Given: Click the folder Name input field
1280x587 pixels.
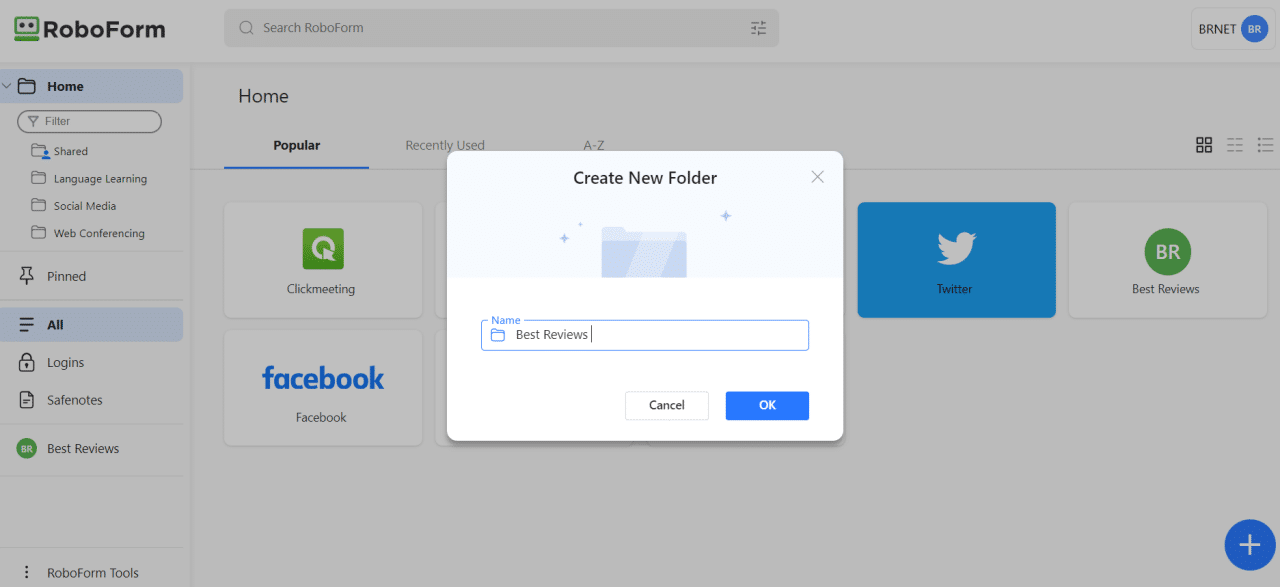Looking at the screenshot, I should click(x=644, y=335).
